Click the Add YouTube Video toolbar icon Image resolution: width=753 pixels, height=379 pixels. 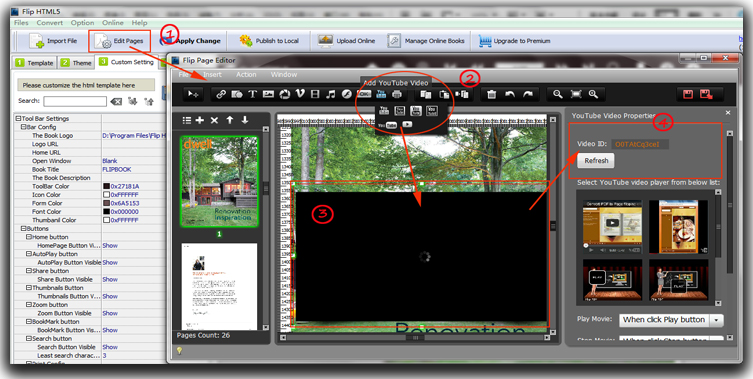pyautogui.click(x=381, y=95)
